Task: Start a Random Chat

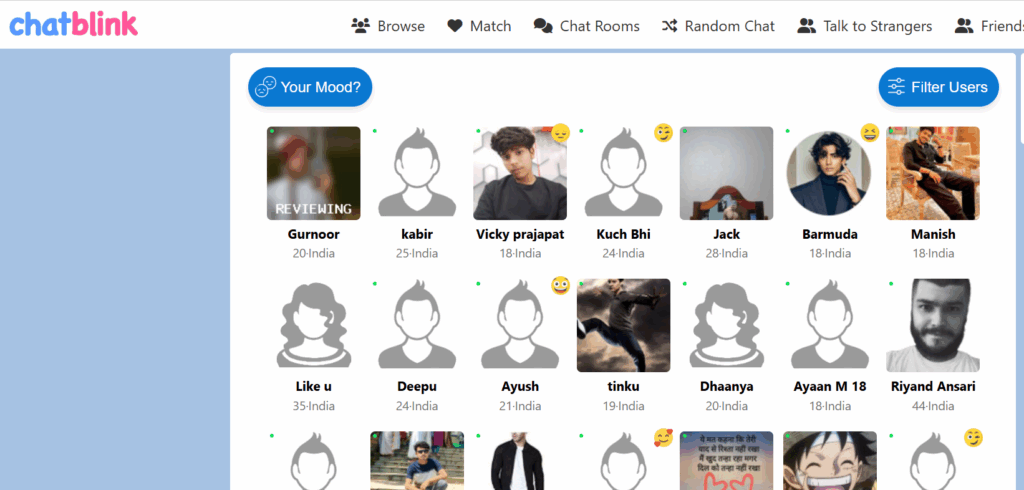Action: [718, 26]
